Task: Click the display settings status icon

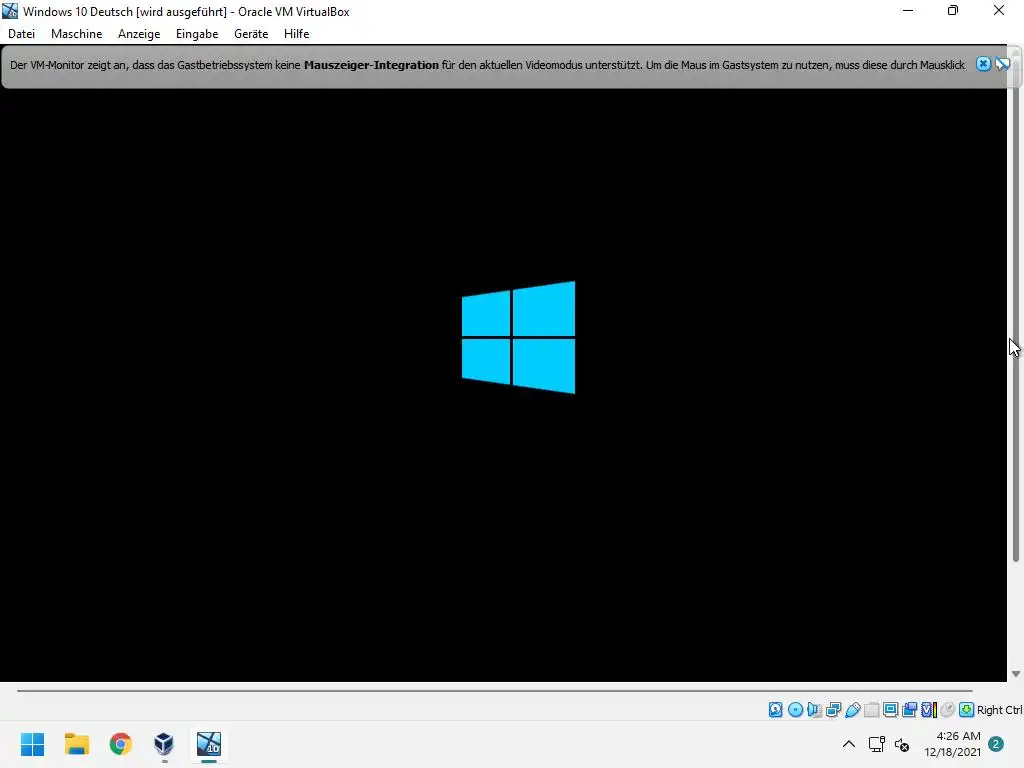Action: pos(890,710)
